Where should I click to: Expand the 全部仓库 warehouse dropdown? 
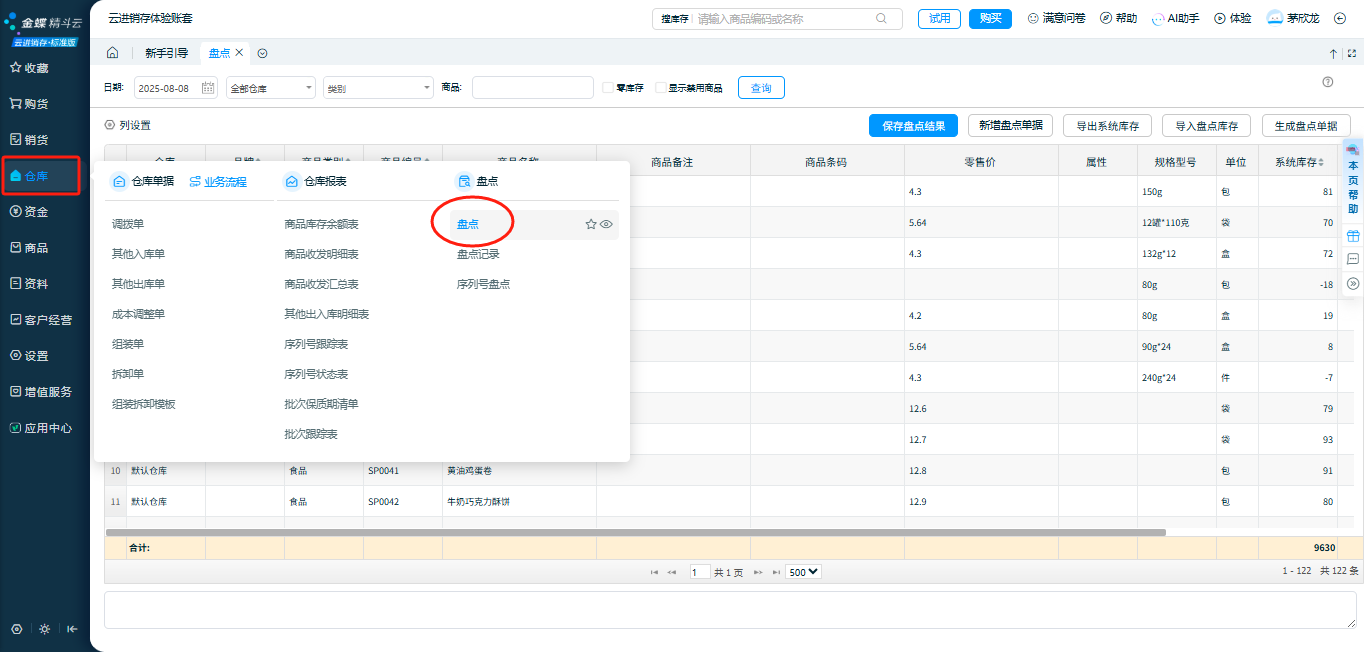click(x=271, y=88)
